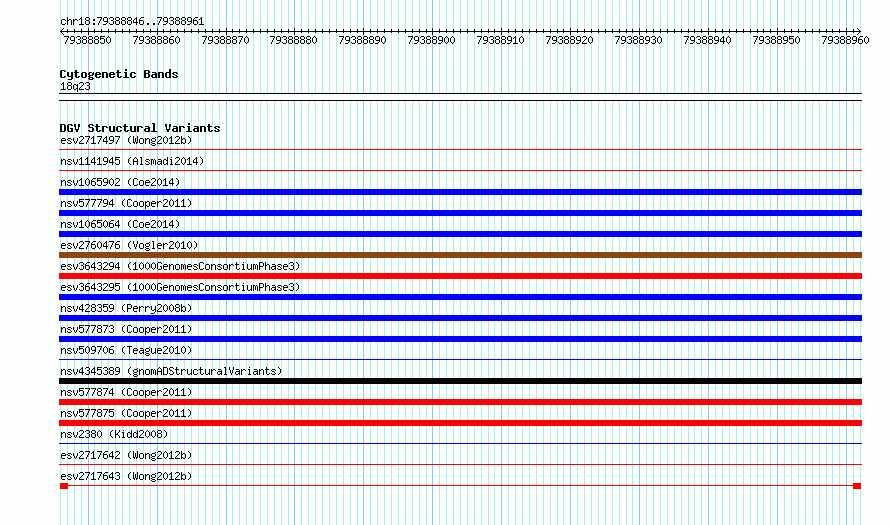Click the brown bar under esv2760476
The width and height of the screenshot is (890, 525).
coord(460,255)
